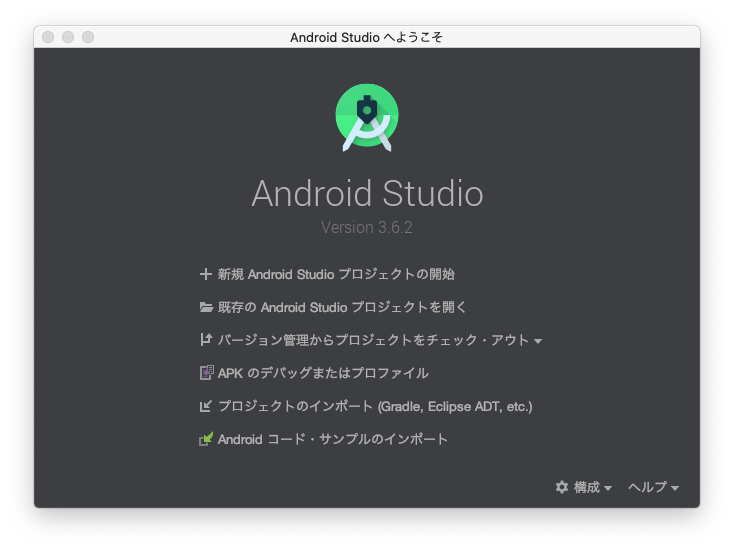734x550 pixels.
Task: Expand the checkout dropdown arrow
Action: pos(538,341)
